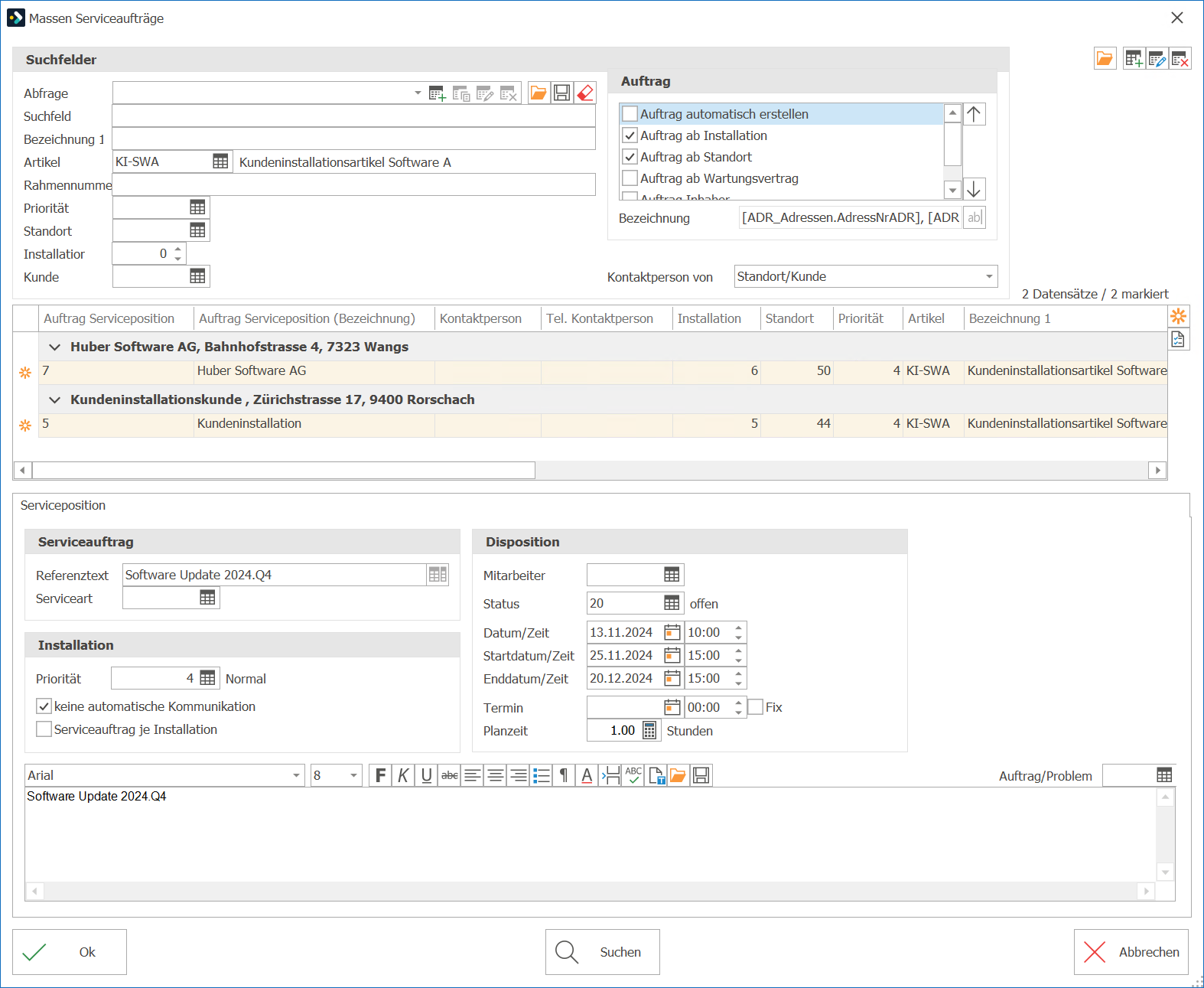
Task: Underline text with the U button
Action: click(426, 775)
